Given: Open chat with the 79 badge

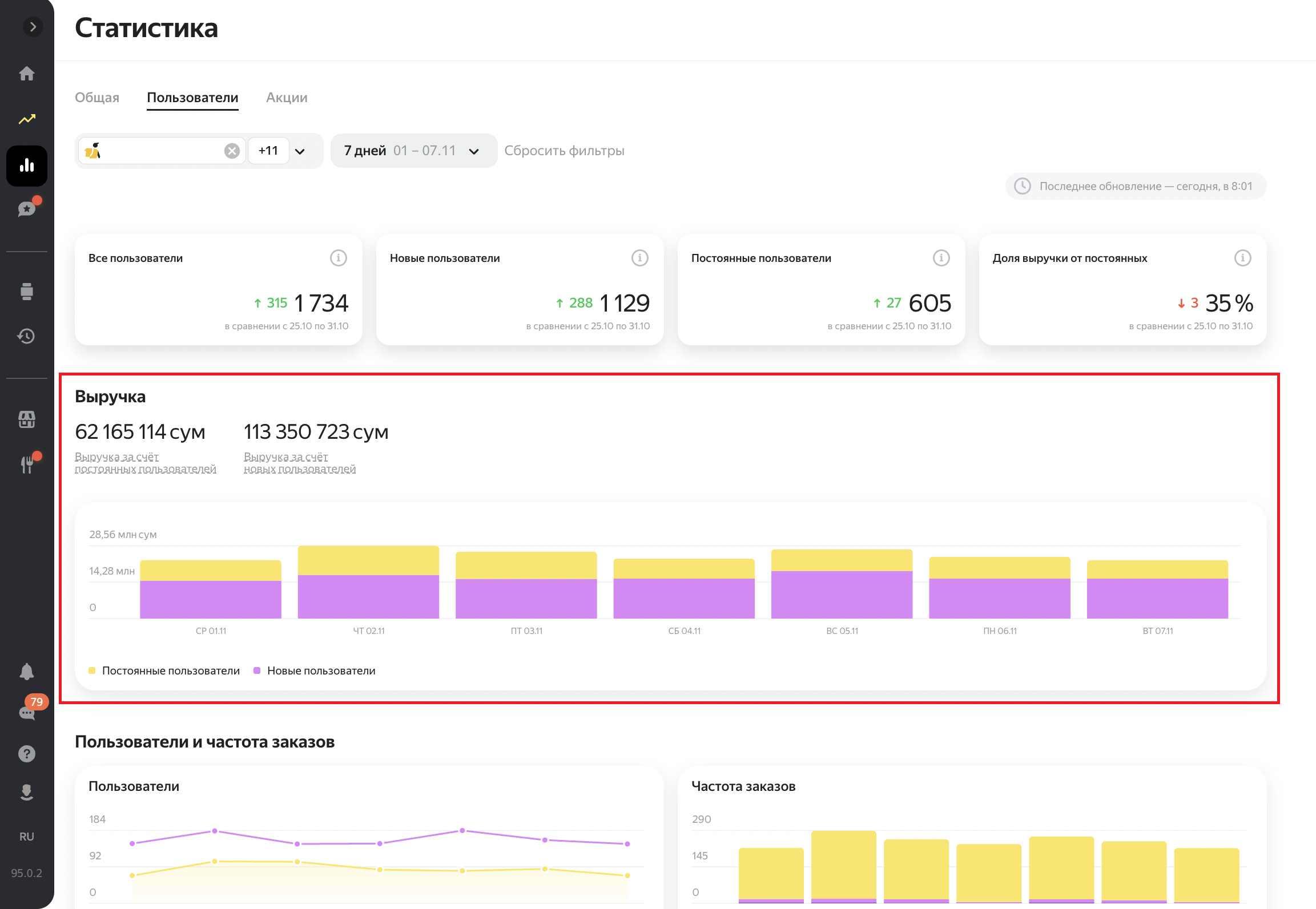Looking at the screenshot, I should [27, 712].
